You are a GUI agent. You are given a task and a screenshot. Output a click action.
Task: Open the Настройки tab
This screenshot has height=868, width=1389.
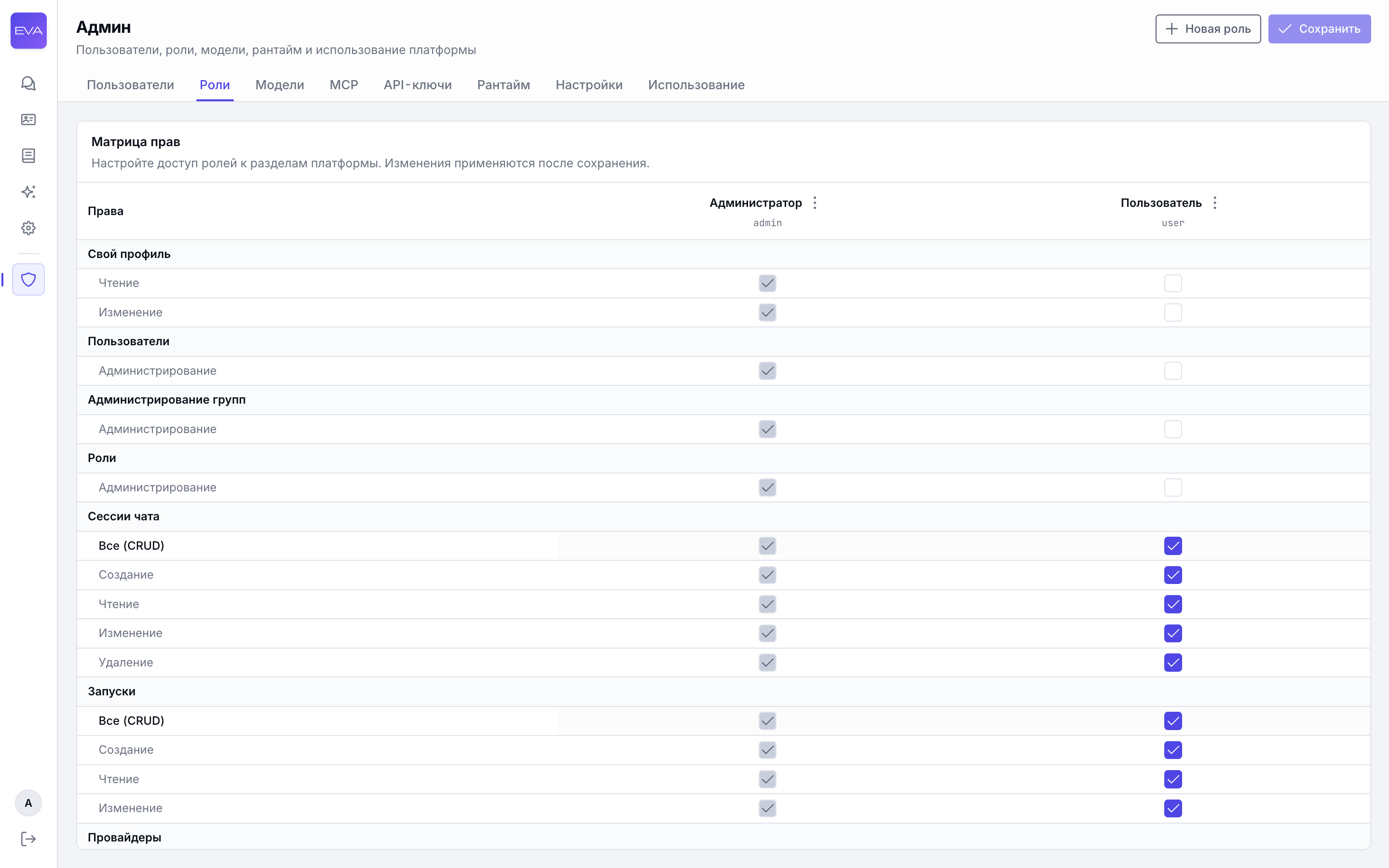pyautogui.click(x=589, y=85)
